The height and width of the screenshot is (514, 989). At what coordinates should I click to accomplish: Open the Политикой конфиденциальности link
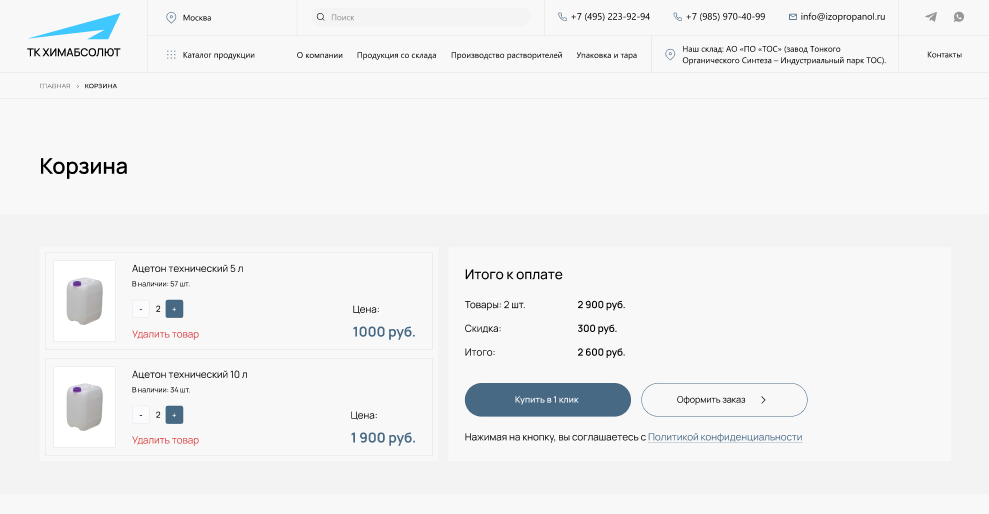coord(725,437)
